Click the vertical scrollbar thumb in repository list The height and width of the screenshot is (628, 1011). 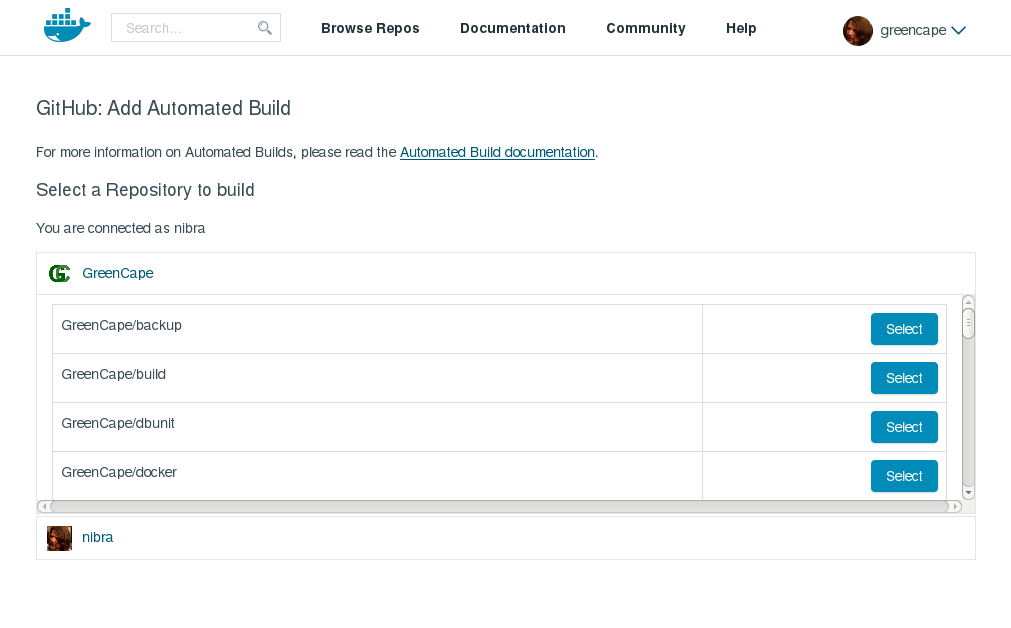coord(968,323)
